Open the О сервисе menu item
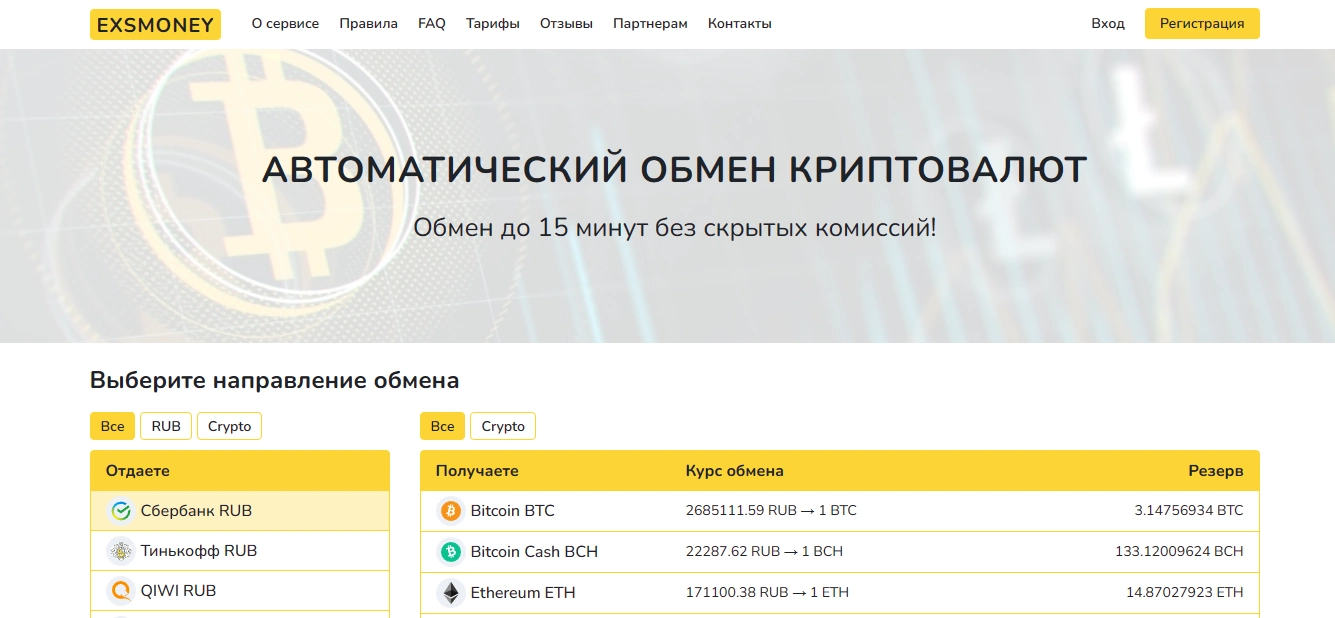1335x618 pixels. click(x=285, y=24)
